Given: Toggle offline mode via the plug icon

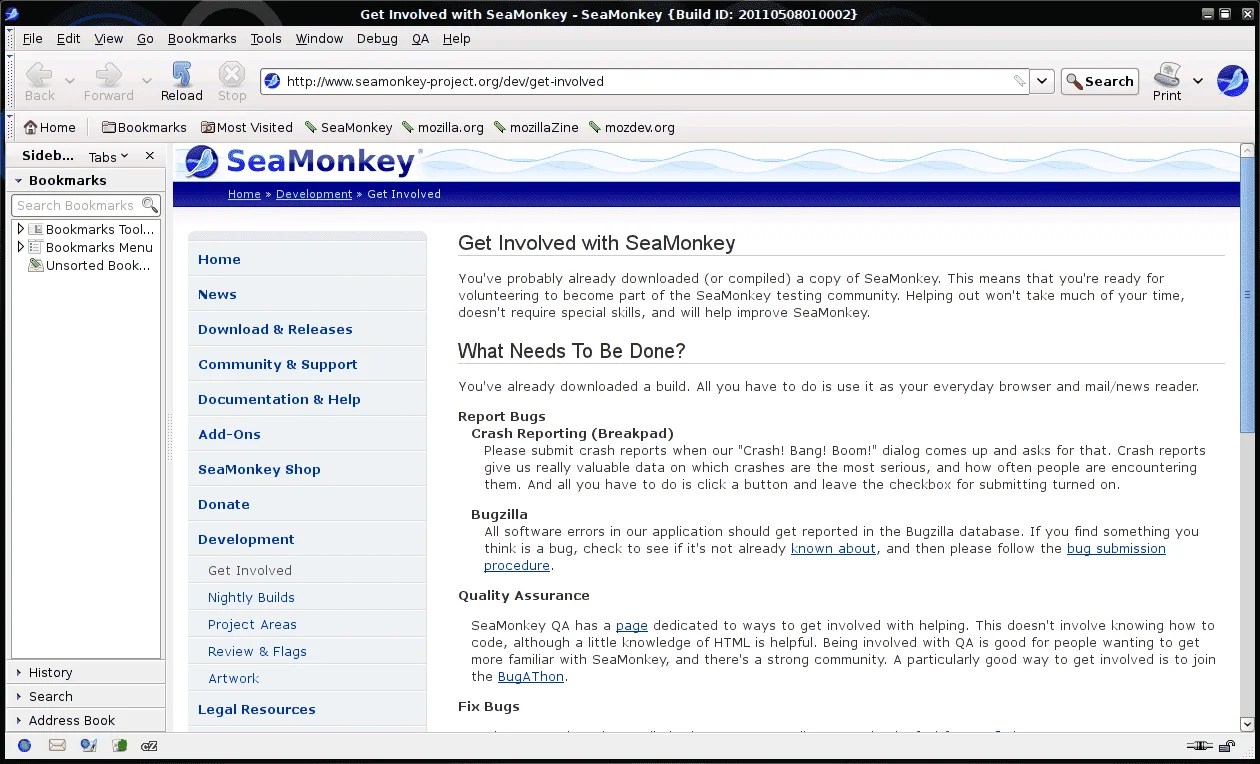Looking at the screenshot, I should (x=1198, y=745).
